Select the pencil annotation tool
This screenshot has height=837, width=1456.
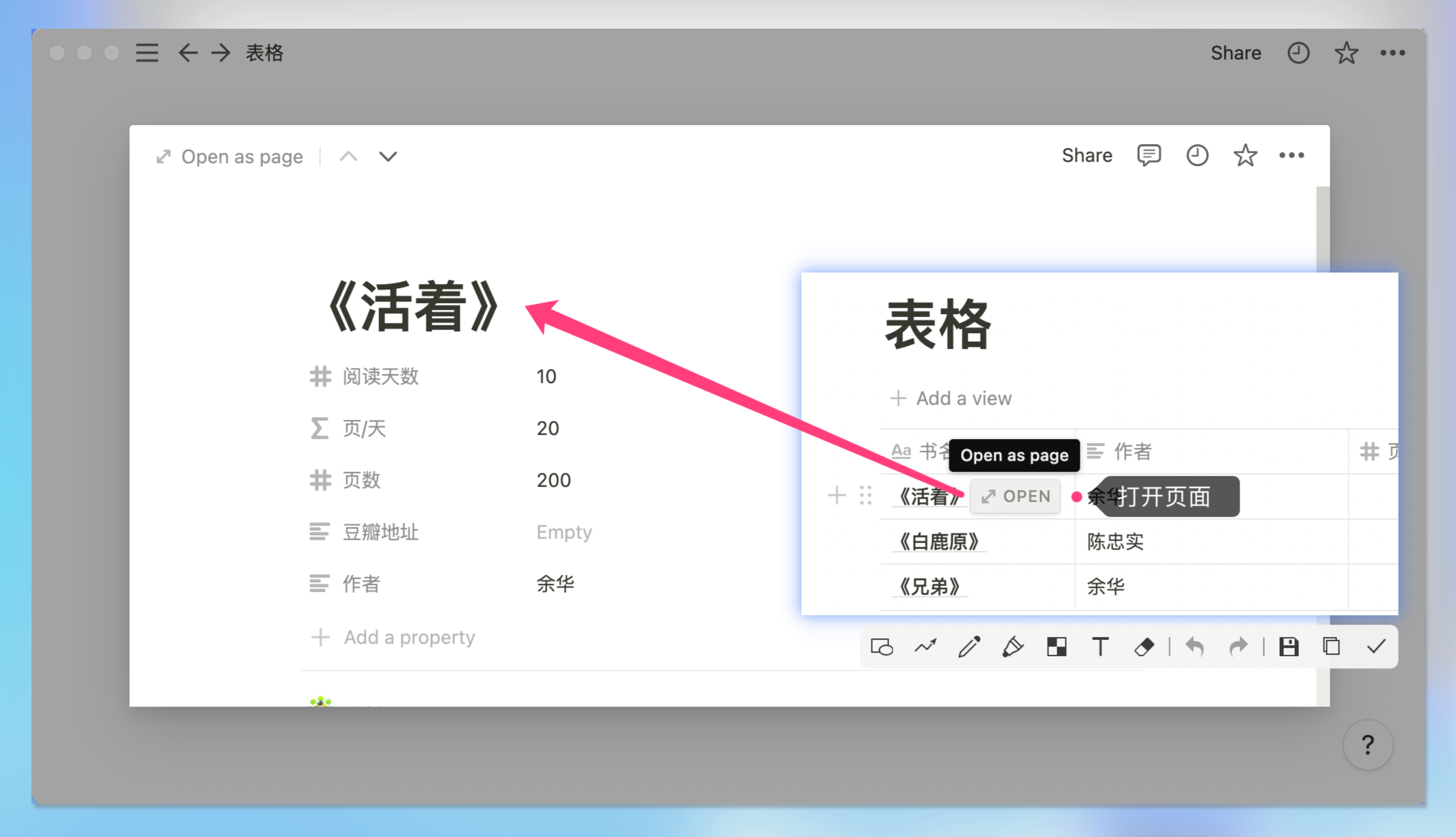pyautogui.click(x=969, y=647)
